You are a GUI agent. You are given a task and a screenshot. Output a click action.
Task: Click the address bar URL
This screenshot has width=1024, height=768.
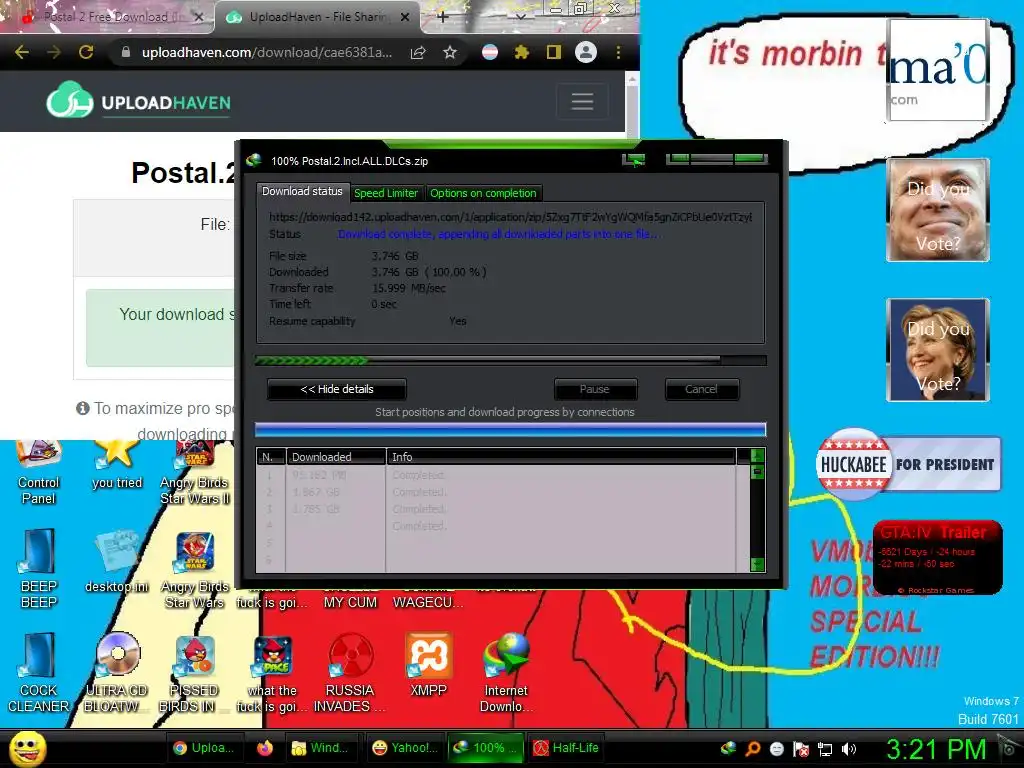point(266,52)
